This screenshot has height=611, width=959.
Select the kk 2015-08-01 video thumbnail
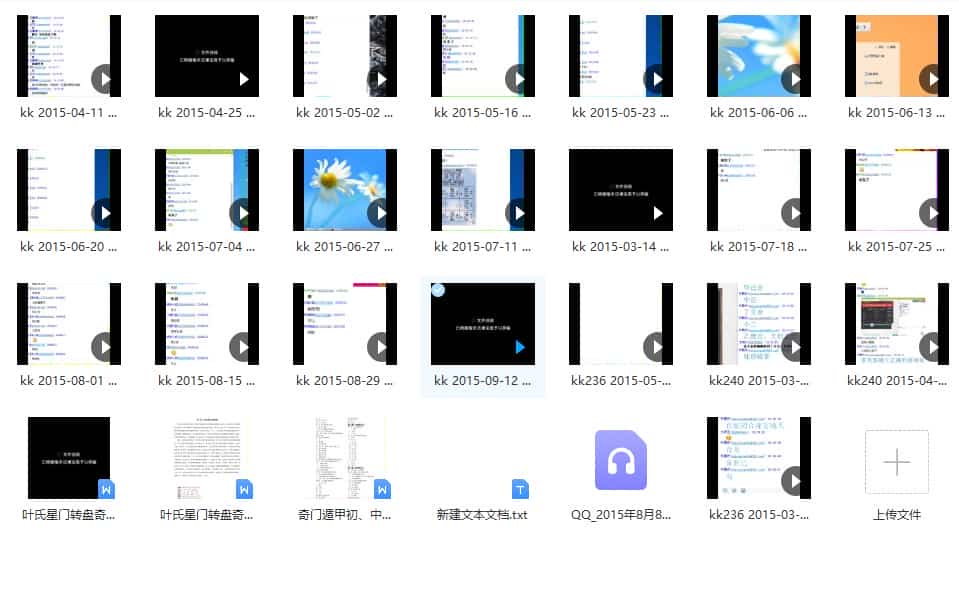[x=69, y=323]
